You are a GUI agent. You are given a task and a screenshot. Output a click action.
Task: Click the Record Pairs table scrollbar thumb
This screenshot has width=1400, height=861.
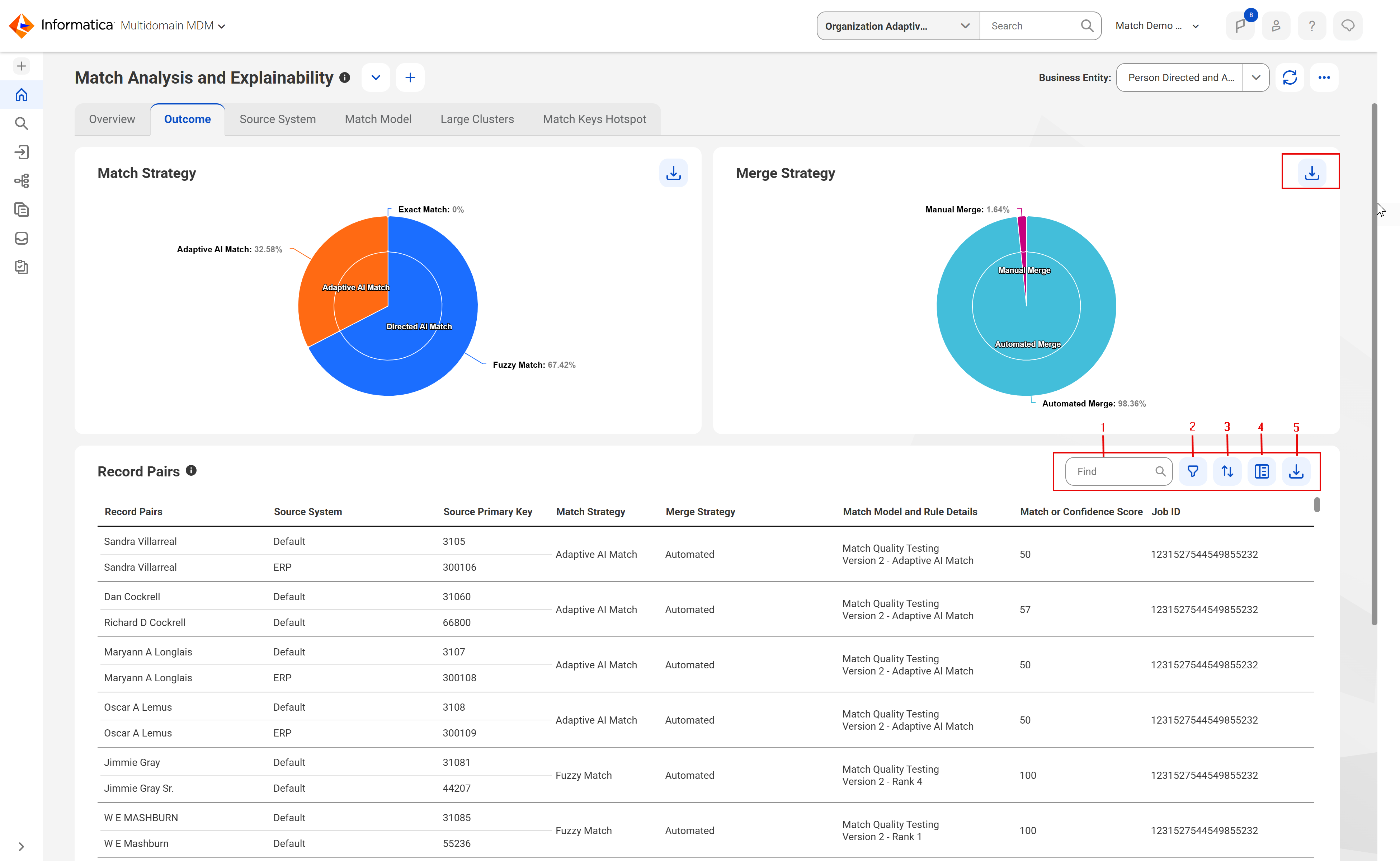click(x=1317, y=504)
